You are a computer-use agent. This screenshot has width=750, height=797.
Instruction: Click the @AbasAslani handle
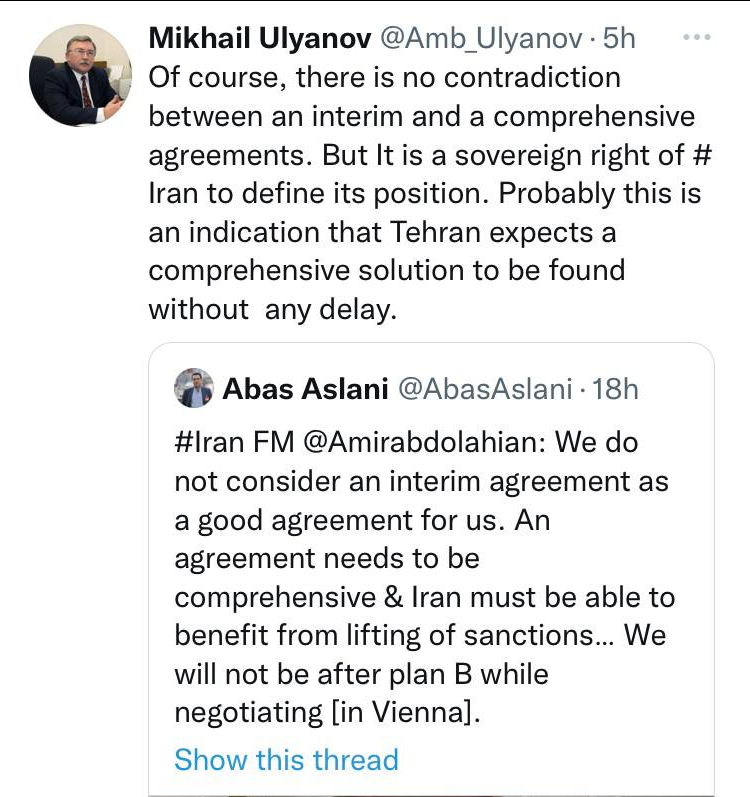point(485,388)
